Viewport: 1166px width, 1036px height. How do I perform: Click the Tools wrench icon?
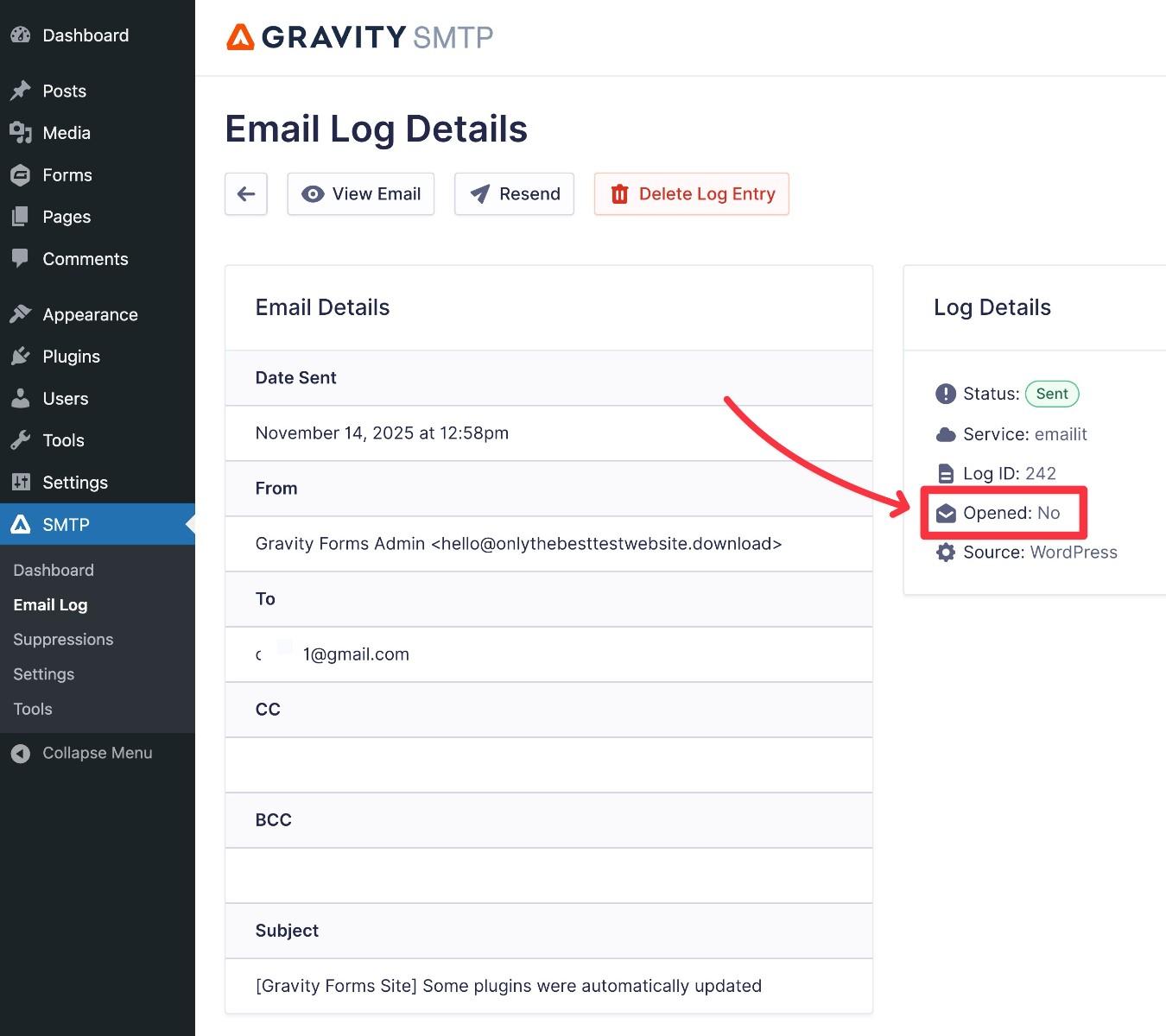click(x=20, y=440)
